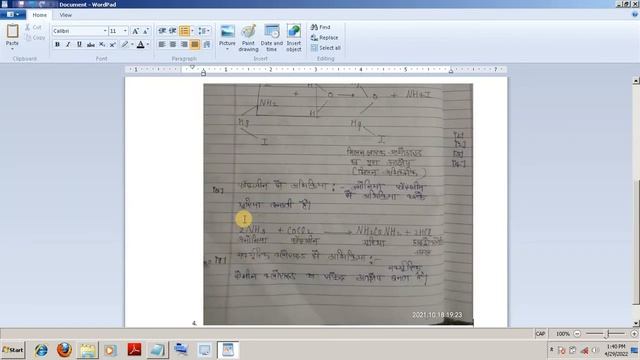Image resolution: width=640 pixels, height=360 pixels.
Task: Click Replace in the Editing group
Action: (324, 38)
